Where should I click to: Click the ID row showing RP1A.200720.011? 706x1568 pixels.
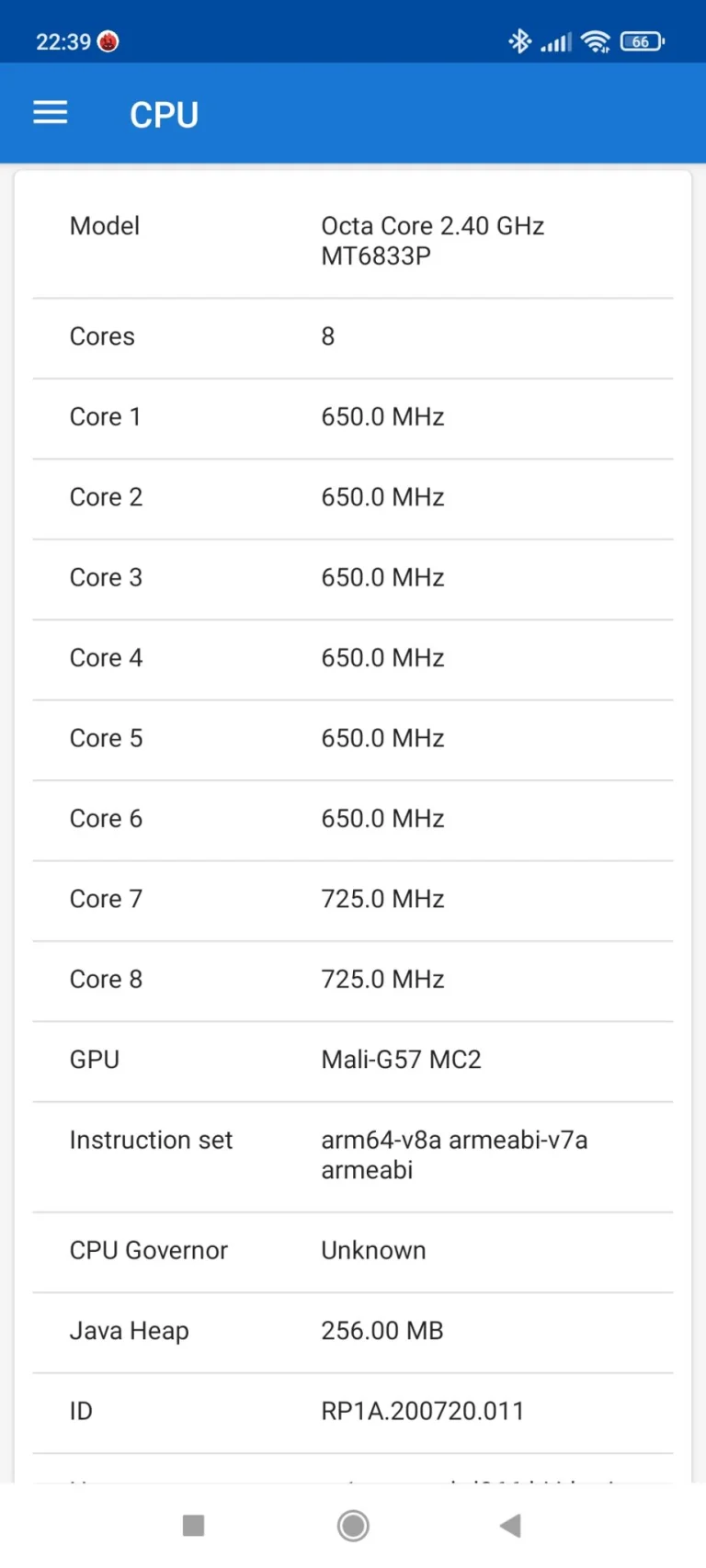(x=353, y=1411)
